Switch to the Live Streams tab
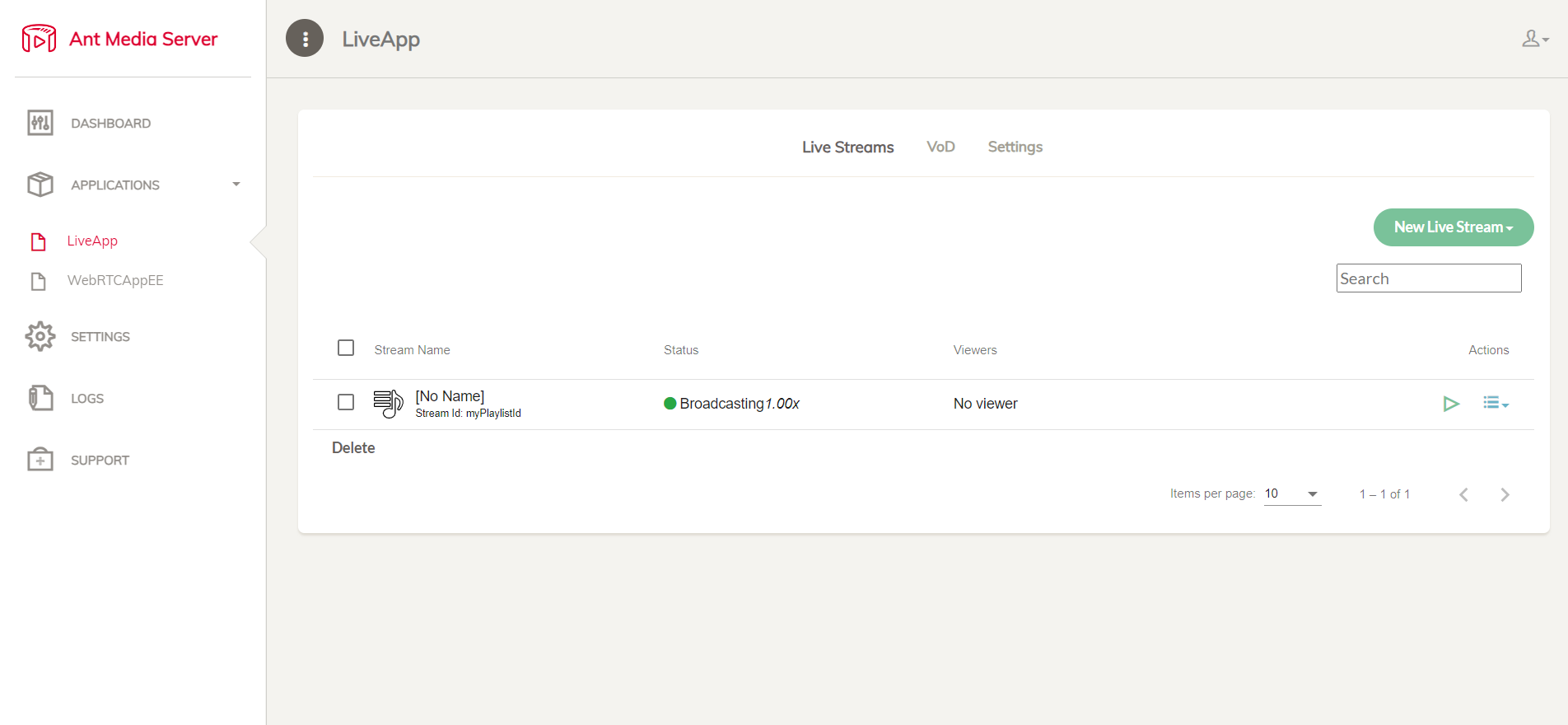Viewport: 1568px width, 725px height. coord(847,147)
